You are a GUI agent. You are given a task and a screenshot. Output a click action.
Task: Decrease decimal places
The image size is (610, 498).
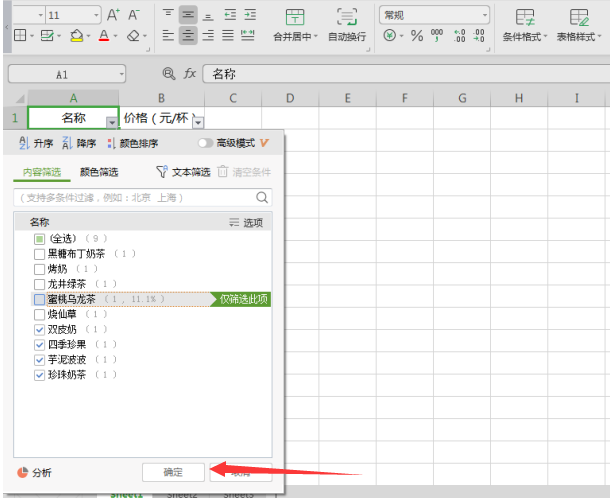click(479, 36)
